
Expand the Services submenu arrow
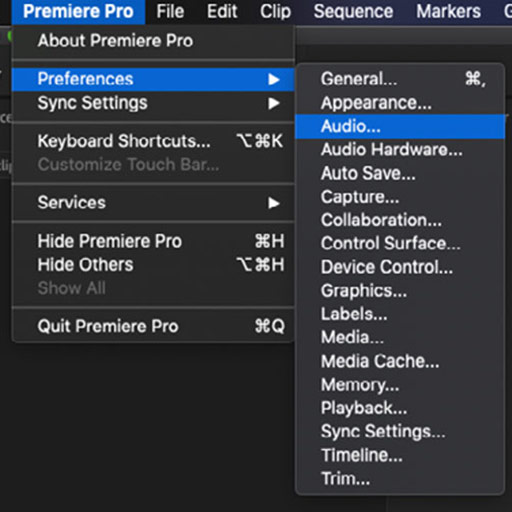point(274,203)
